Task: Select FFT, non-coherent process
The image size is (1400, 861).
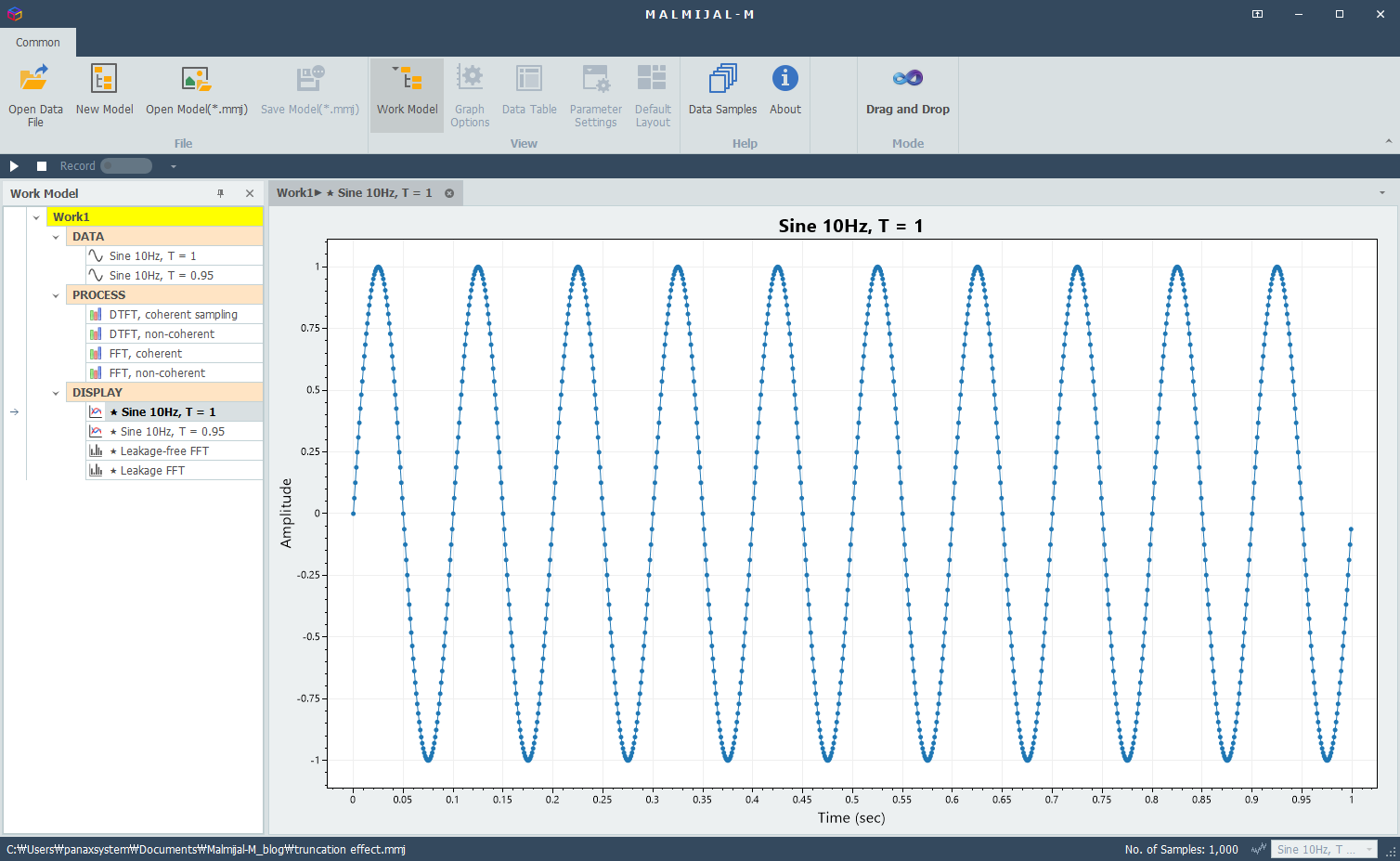Action: click(175, 373)
